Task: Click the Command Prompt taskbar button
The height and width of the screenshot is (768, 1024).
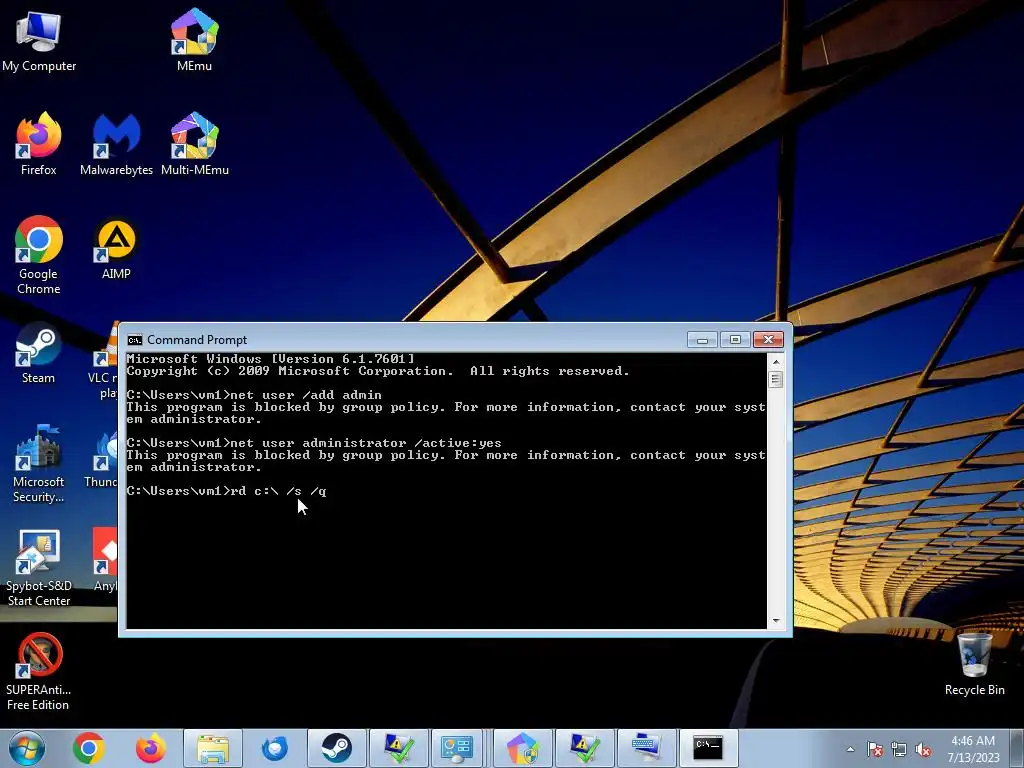Action: (708, 748)
